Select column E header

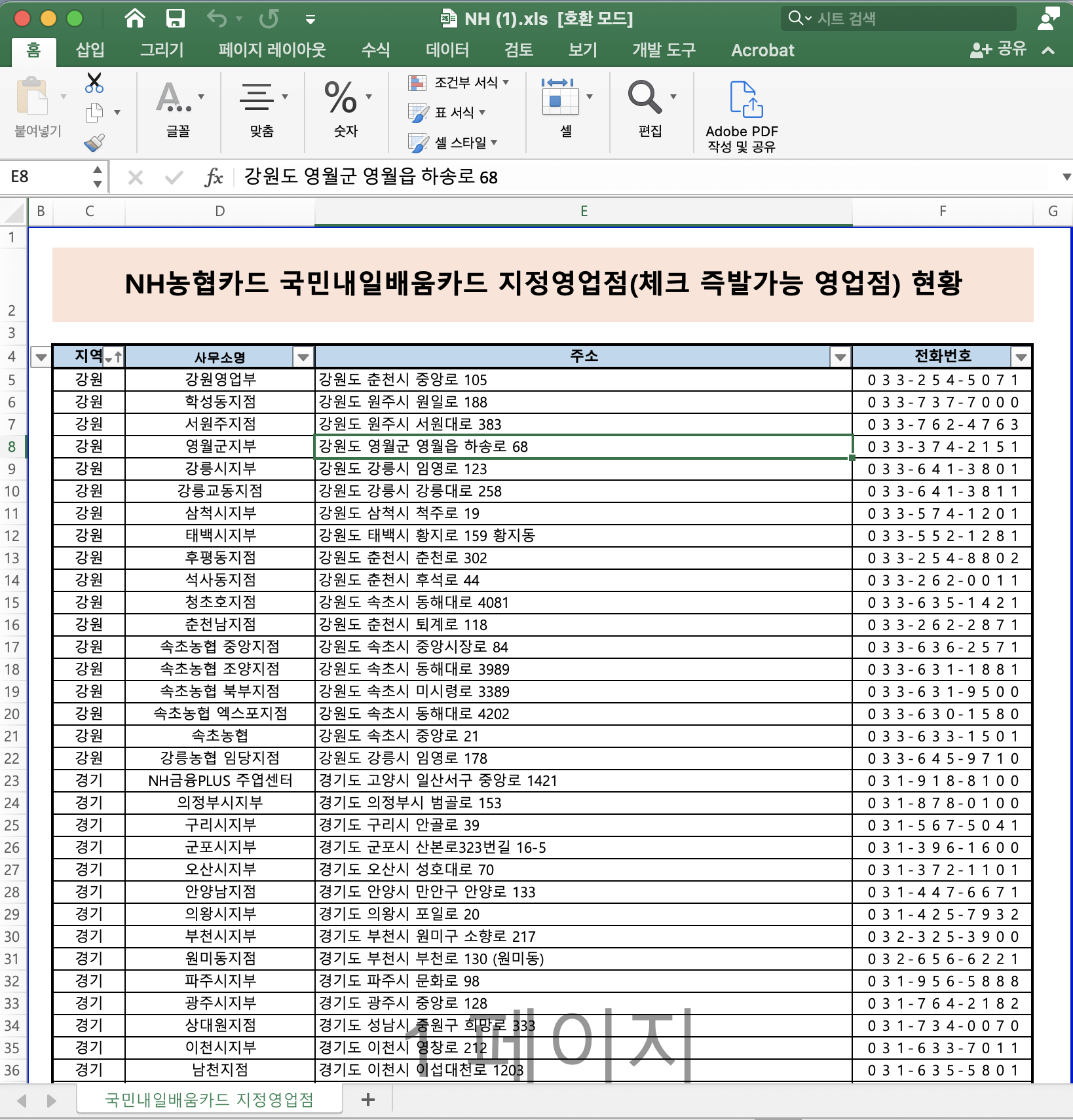tap(583, 212)
